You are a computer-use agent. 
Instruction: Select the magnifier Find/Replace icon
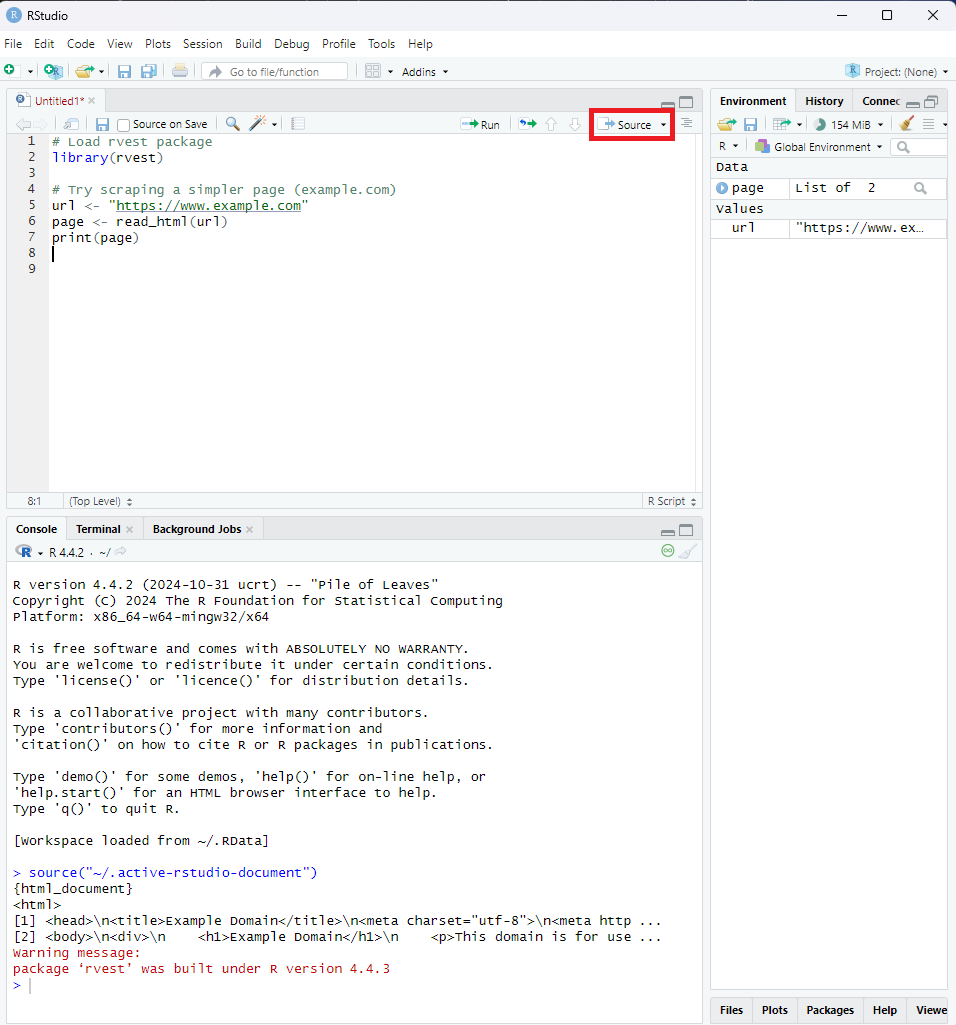click(231, 124)
